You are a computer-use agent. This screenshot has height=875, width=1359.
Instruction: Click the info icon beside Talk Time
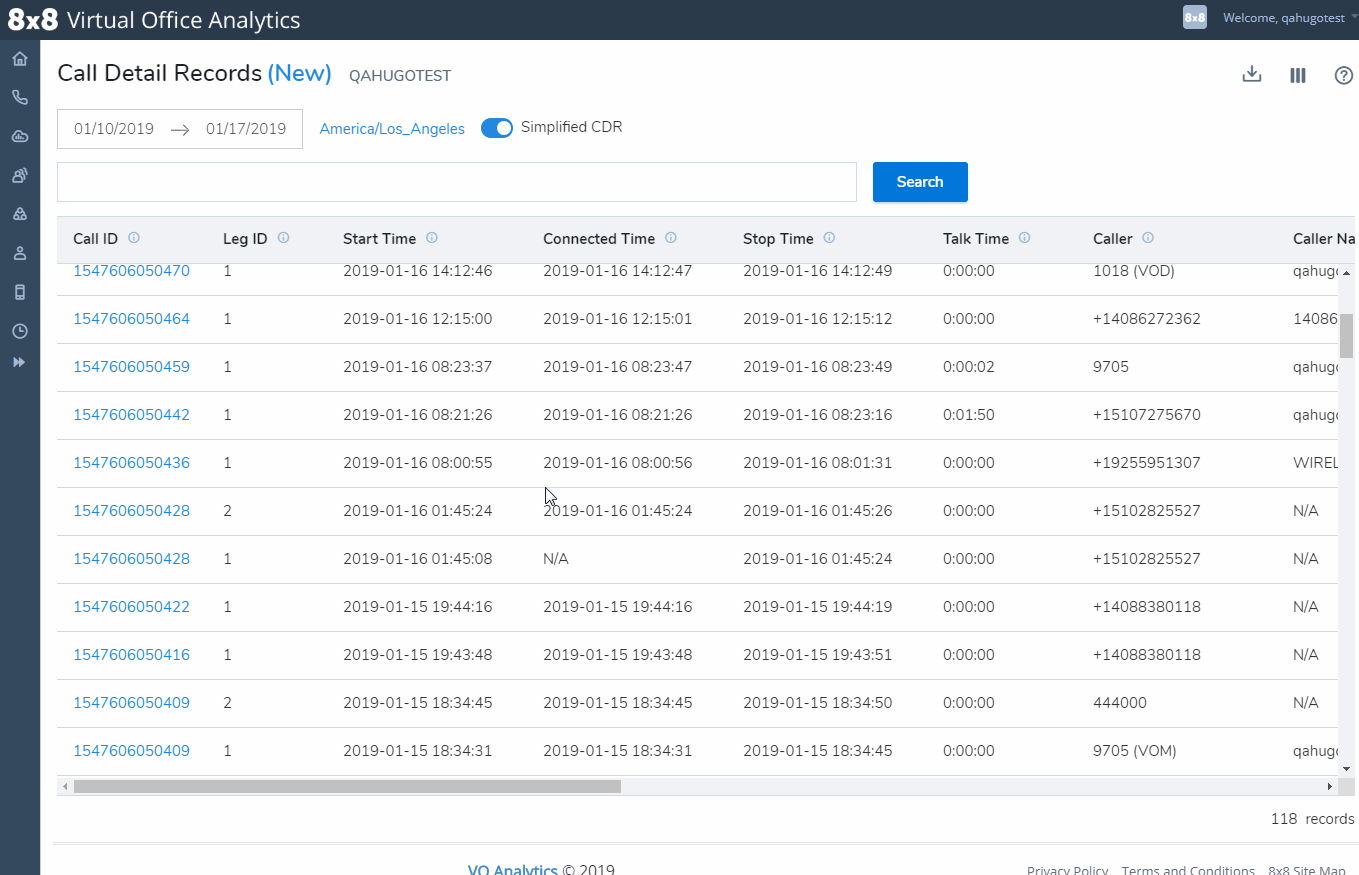point(1024,238)
